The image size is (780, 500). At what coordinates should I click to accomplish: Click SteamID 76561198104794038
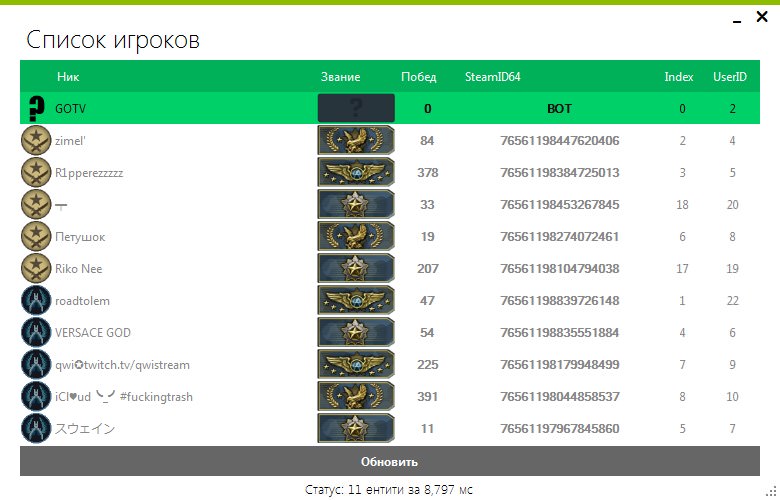[560, 269]
